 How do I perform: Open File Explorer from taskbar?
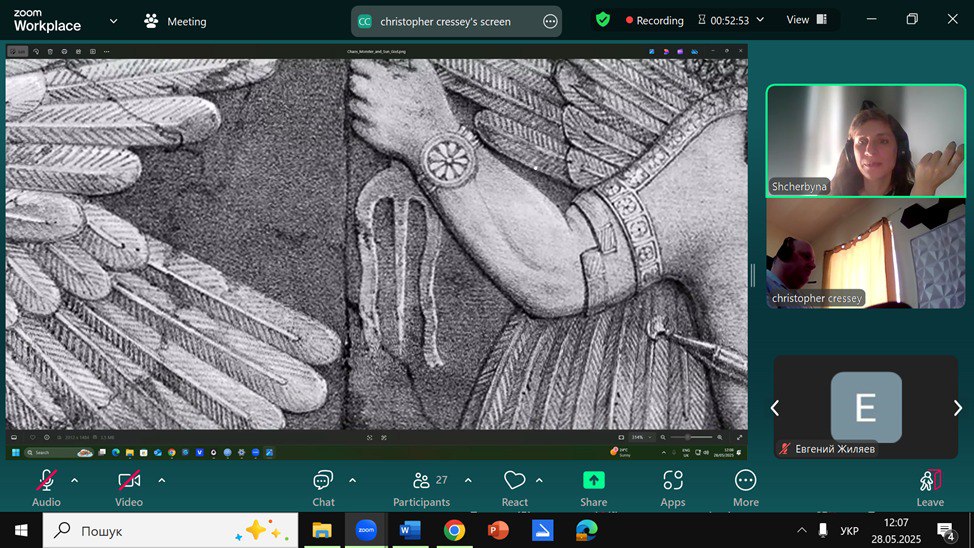click(x=322, y=531)
